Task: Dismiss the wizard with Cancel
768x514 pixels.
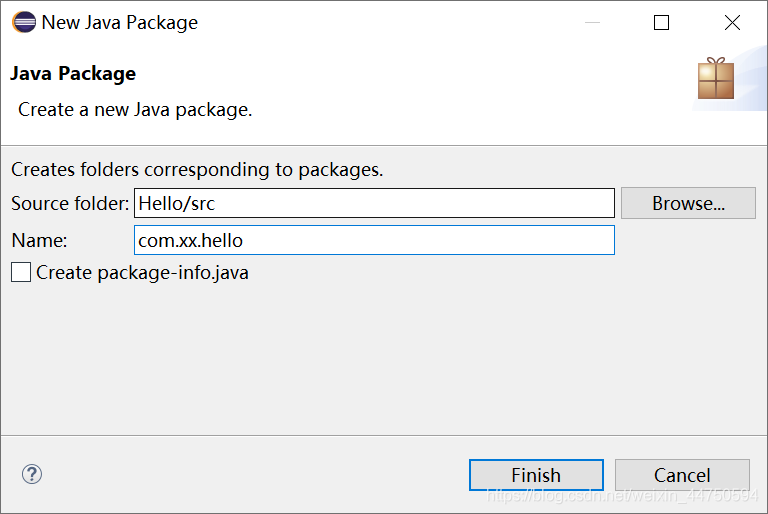Action: pyautogui.click(x=682, y=475)
